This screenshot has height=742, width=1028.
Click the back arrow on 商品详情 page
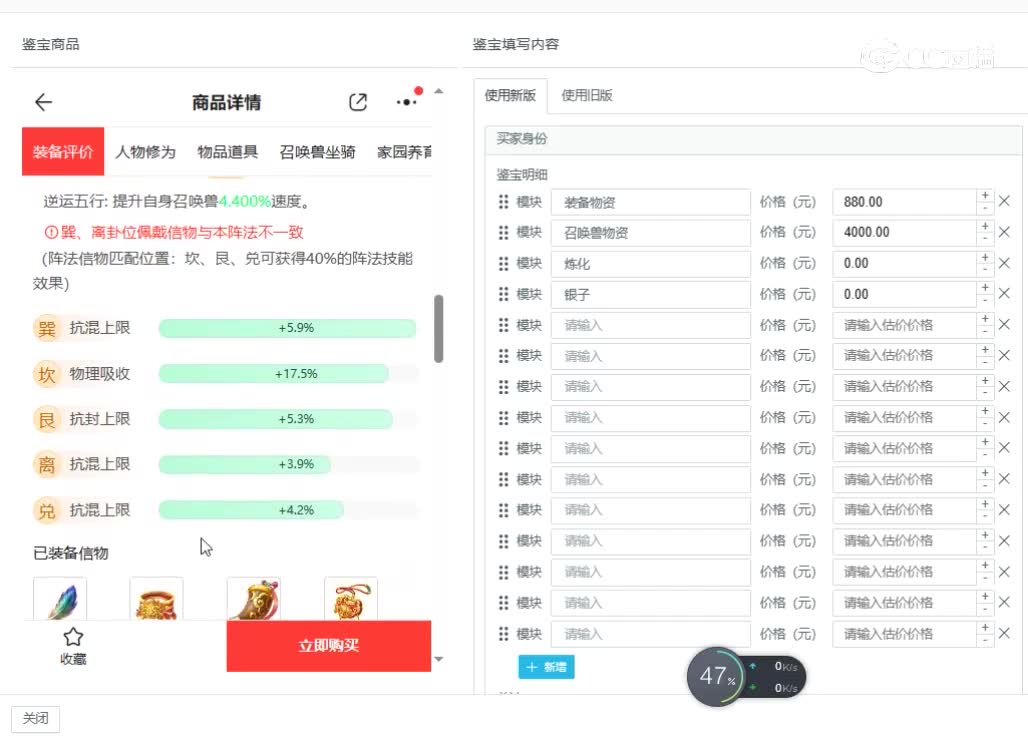[42, 102]
